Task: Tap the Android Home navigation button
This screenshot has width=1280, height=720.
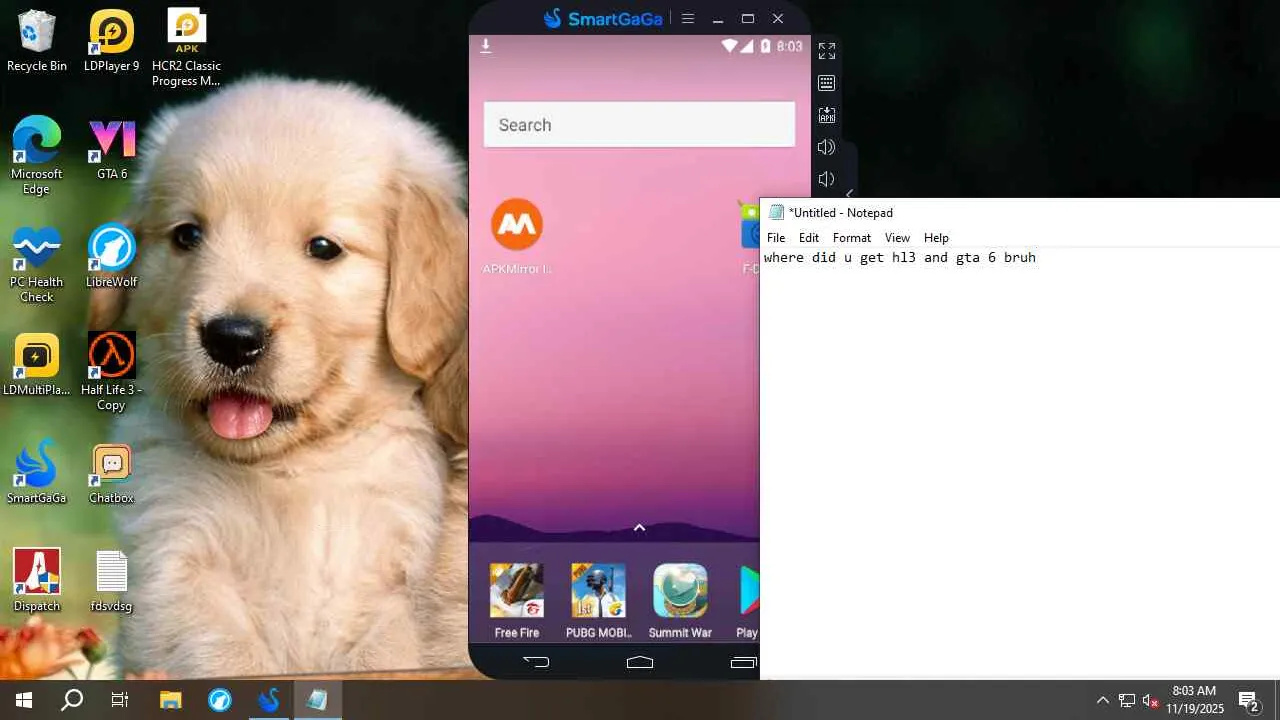Action: tap(640, 661)
